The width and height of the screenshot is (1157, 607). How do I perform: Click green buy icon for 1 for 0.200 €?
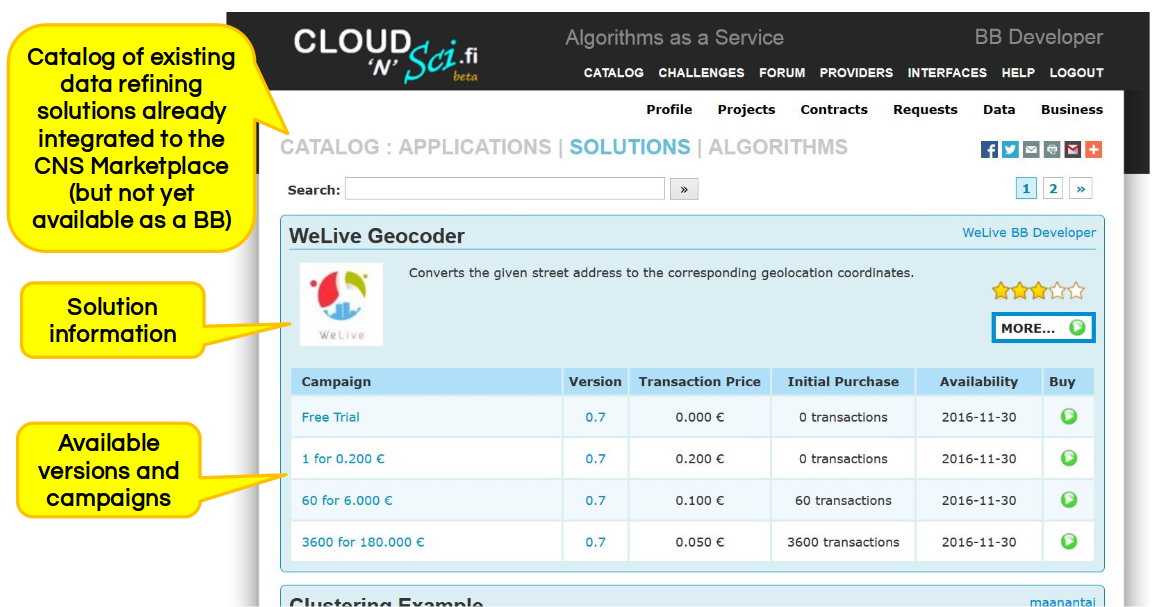click(x=1068, y=458)
